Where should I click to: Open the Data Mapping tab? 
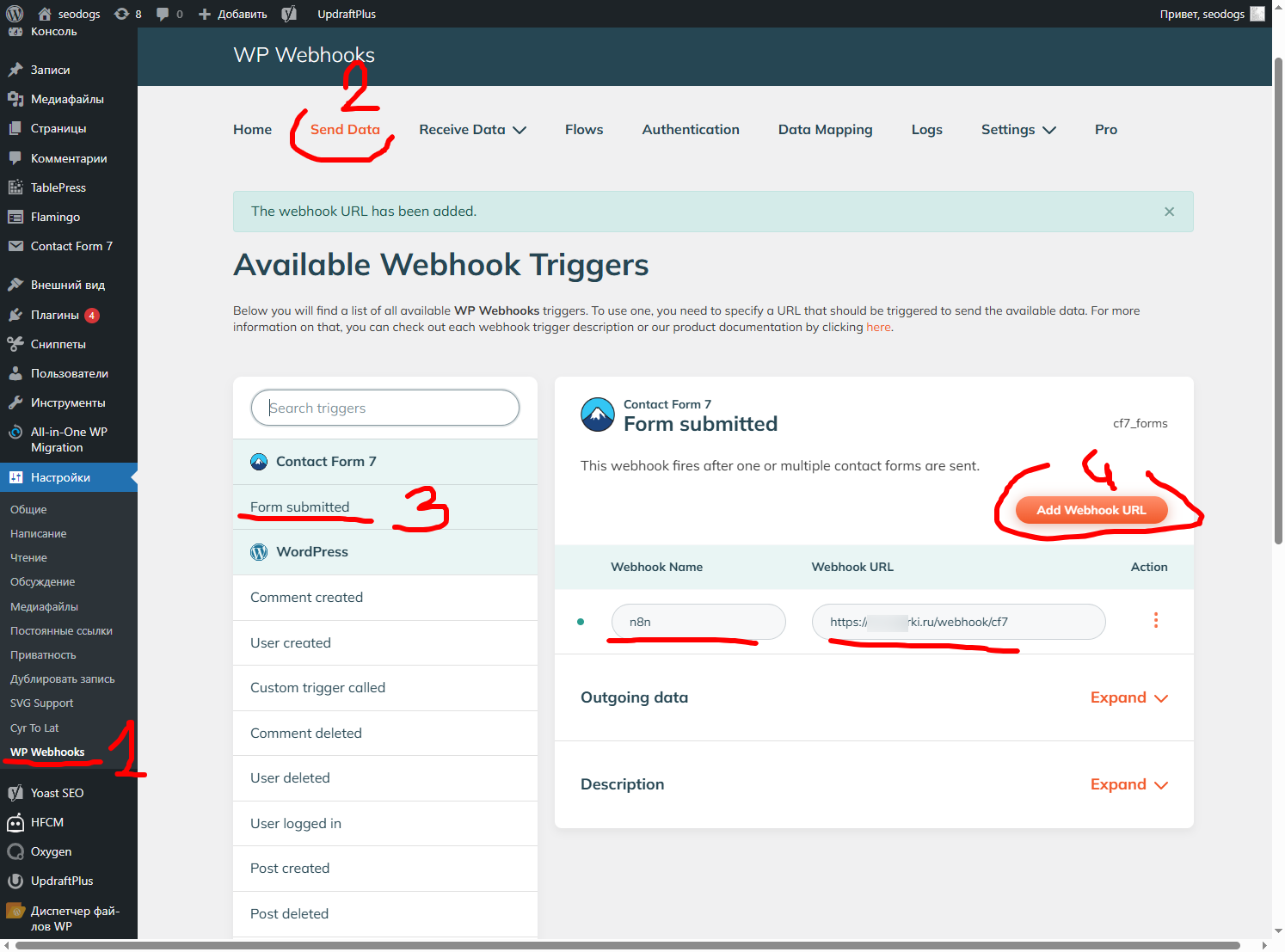point(825,129)
